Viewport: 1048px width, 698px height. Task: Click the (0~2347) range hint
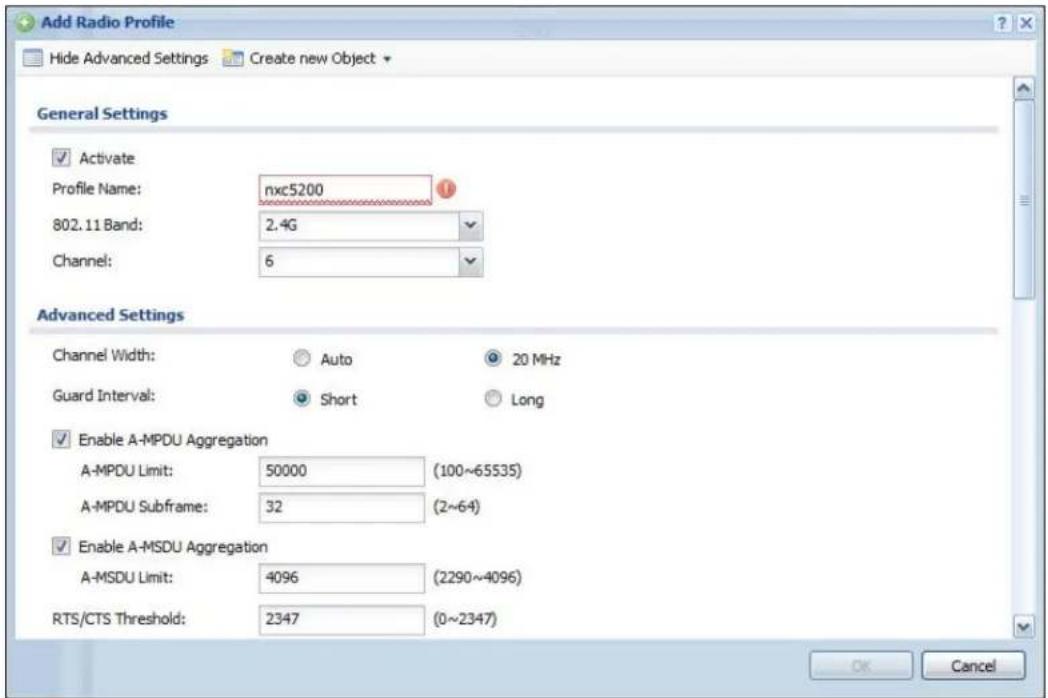pos(465,619)
